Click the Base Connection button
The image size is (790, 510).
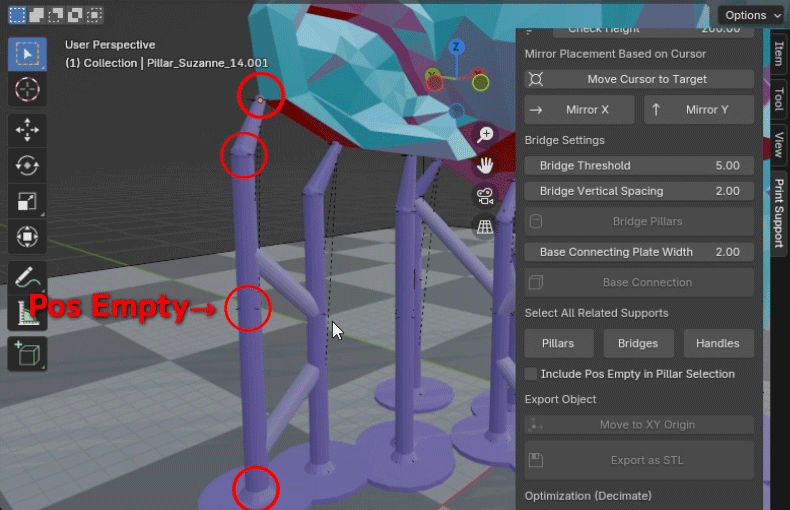click(x=639, y=282)
